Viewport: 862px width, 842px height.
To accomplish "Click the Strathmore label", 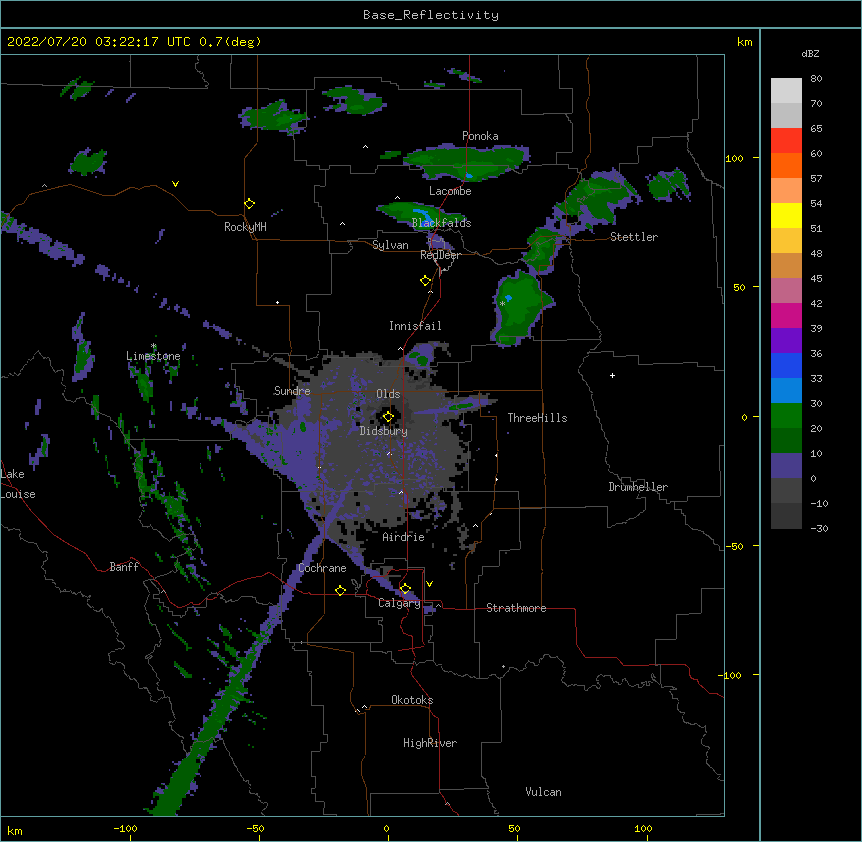I will point(516,608).
